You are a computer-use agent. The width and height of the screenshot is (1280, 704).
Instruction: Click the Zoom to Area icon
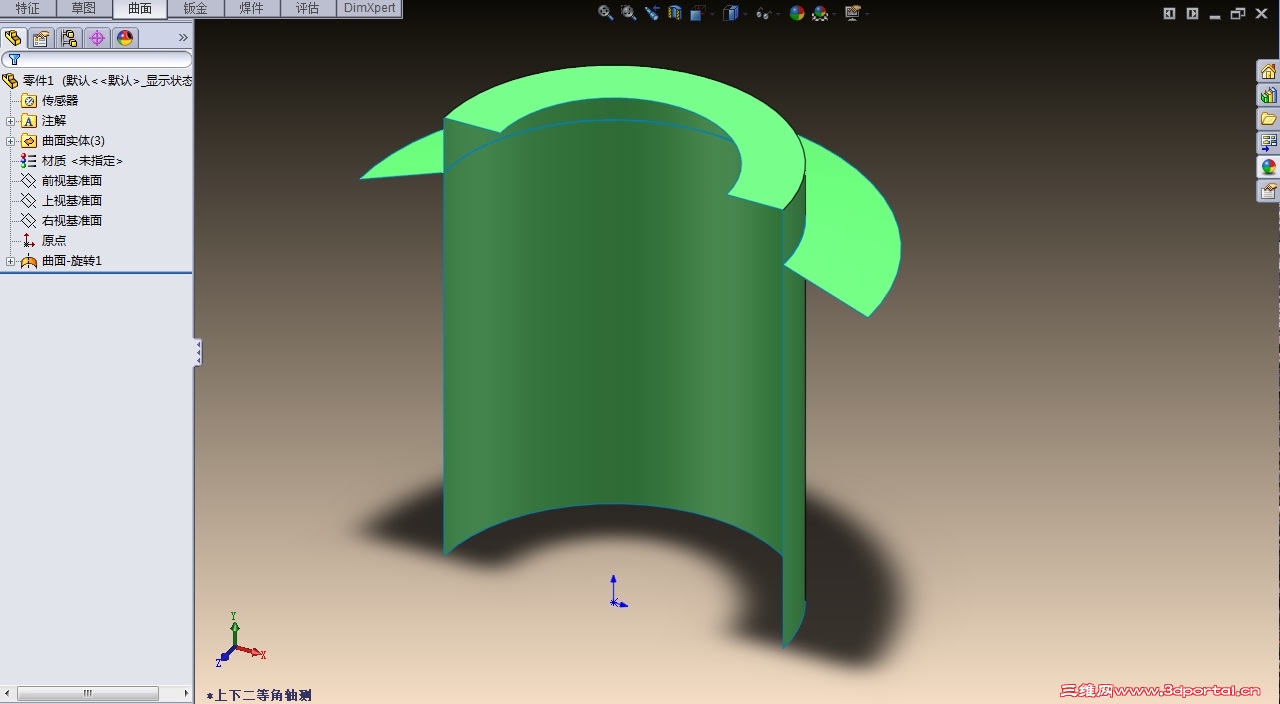(628, 13)
